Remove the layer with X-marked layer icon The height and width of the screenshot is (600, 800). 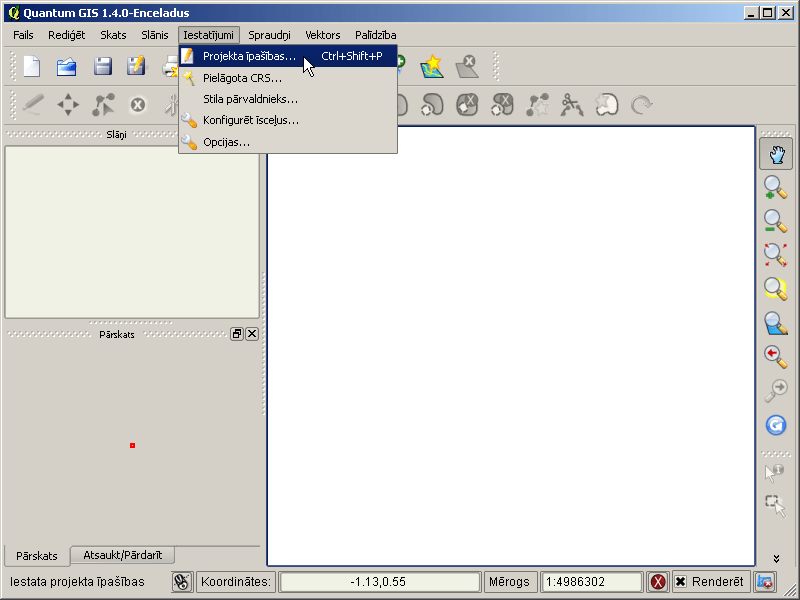[467, 67]
